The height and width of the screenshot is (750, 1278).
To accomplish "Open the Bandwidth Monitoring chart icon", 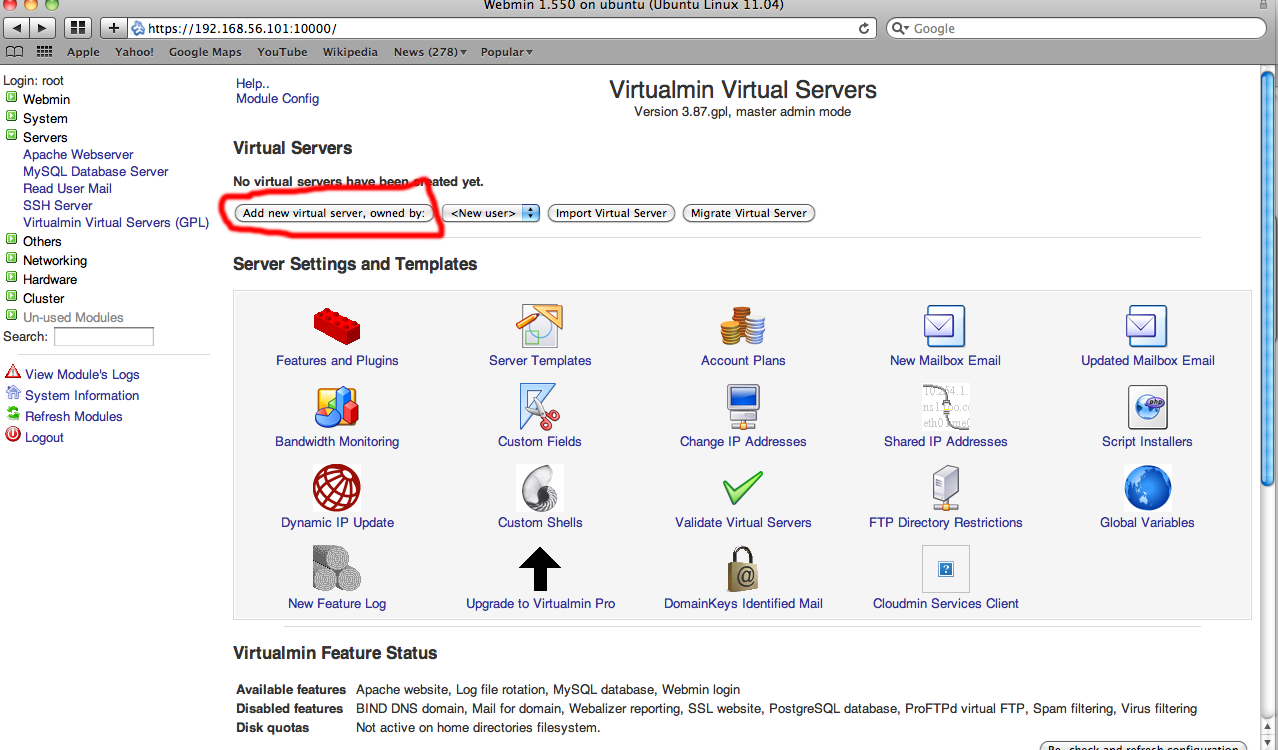I will tap(337, 407).
